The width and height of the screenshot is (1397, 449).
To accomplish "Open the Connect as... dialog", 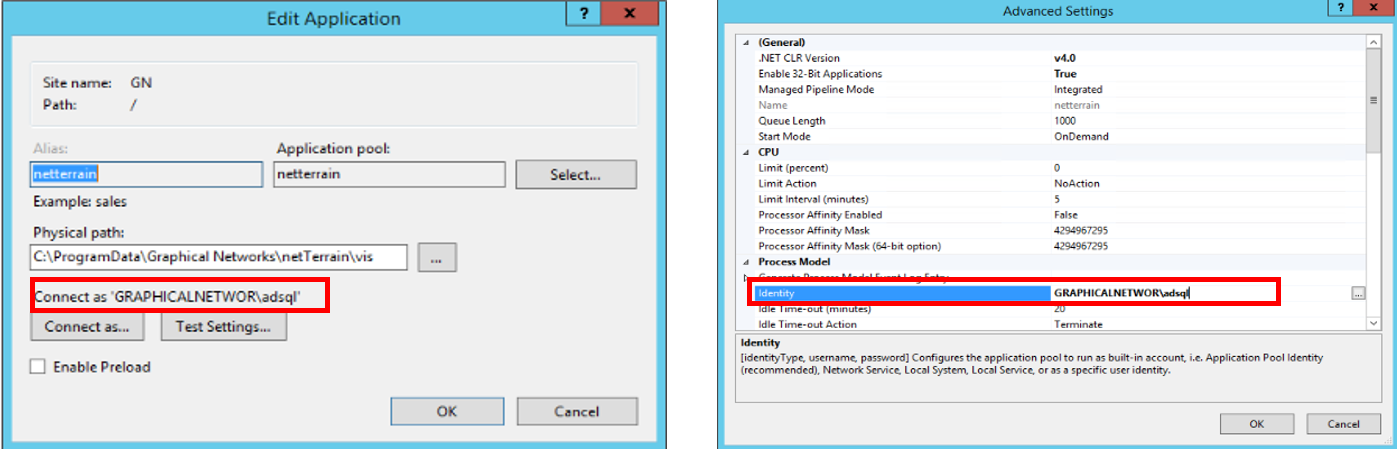I will click(87, 326).
